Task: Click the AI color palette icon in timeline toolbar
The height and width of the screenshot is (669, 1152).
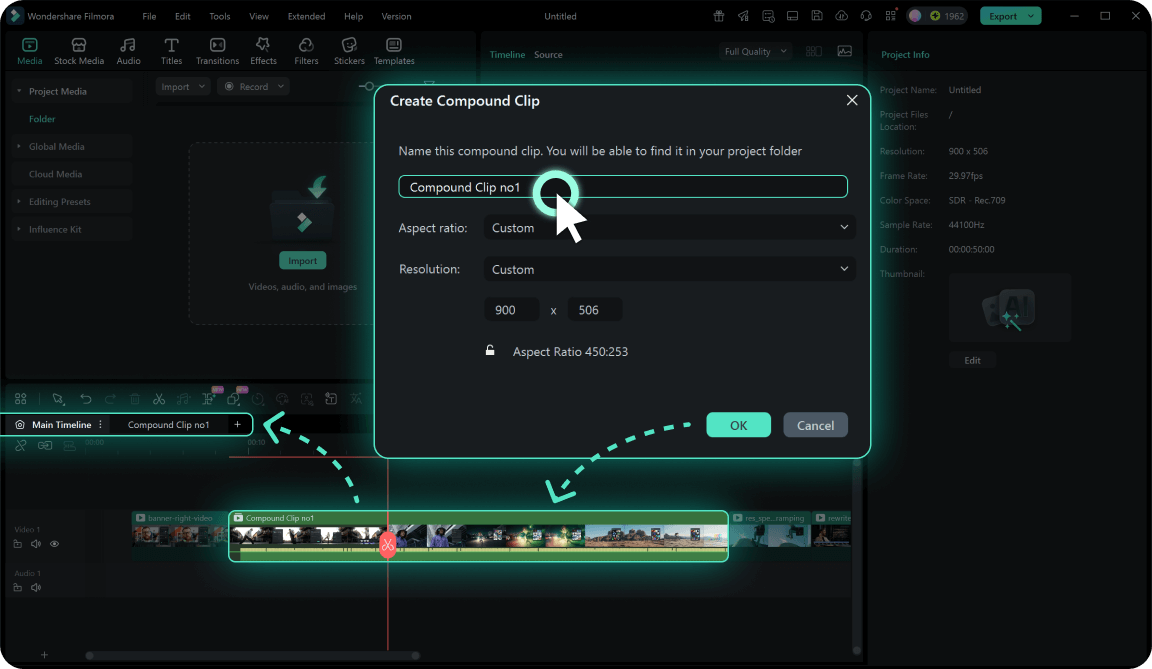Action: click(282, 399)
